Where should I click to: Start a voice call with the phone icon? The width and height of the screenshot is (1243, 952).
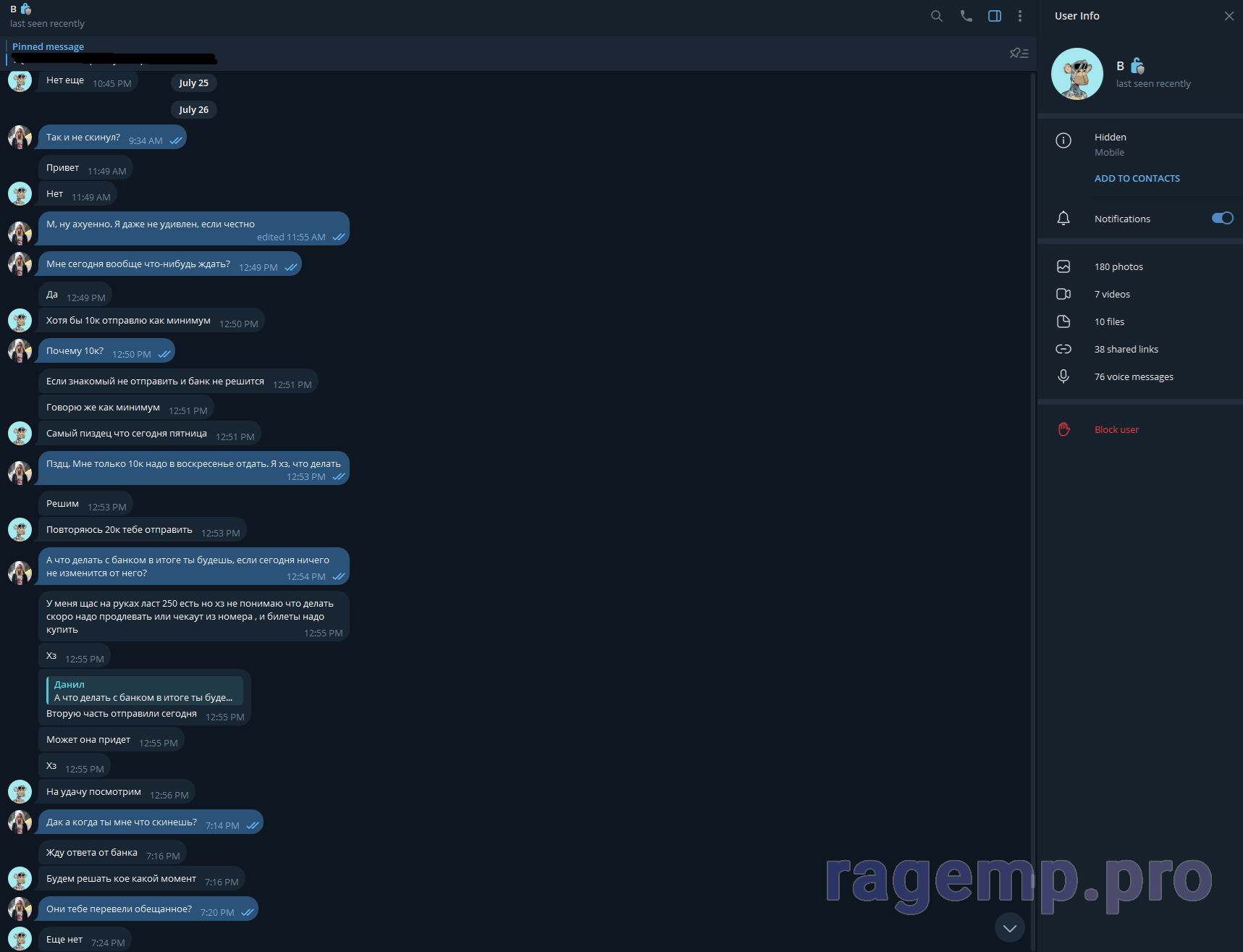click(x=966, y=16)
